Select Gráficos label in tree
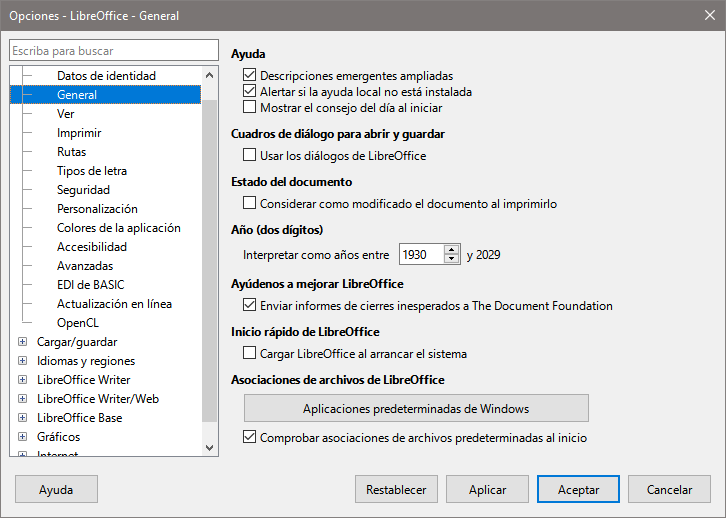This screenshot has width=726, height=518. (x=58, y=437)
